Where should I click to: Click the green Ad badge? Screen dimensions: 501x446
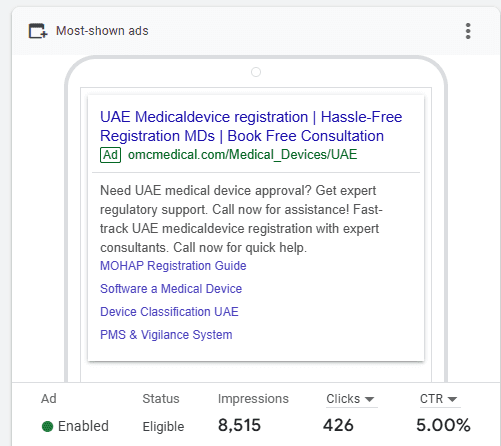point(110,155)
